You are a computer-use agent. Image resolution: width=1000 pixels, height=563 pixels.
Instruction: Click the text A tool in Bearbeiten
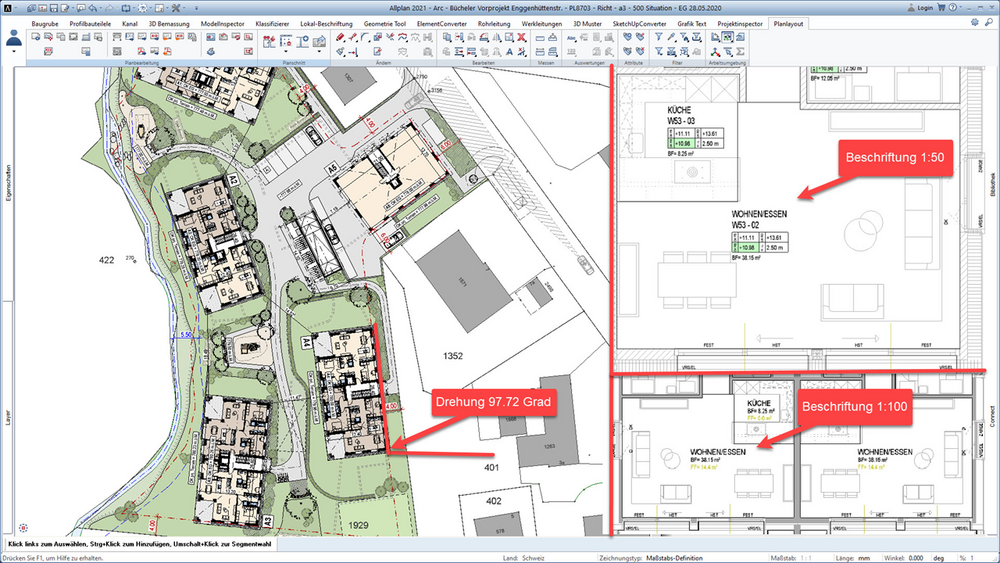[510, 52]
